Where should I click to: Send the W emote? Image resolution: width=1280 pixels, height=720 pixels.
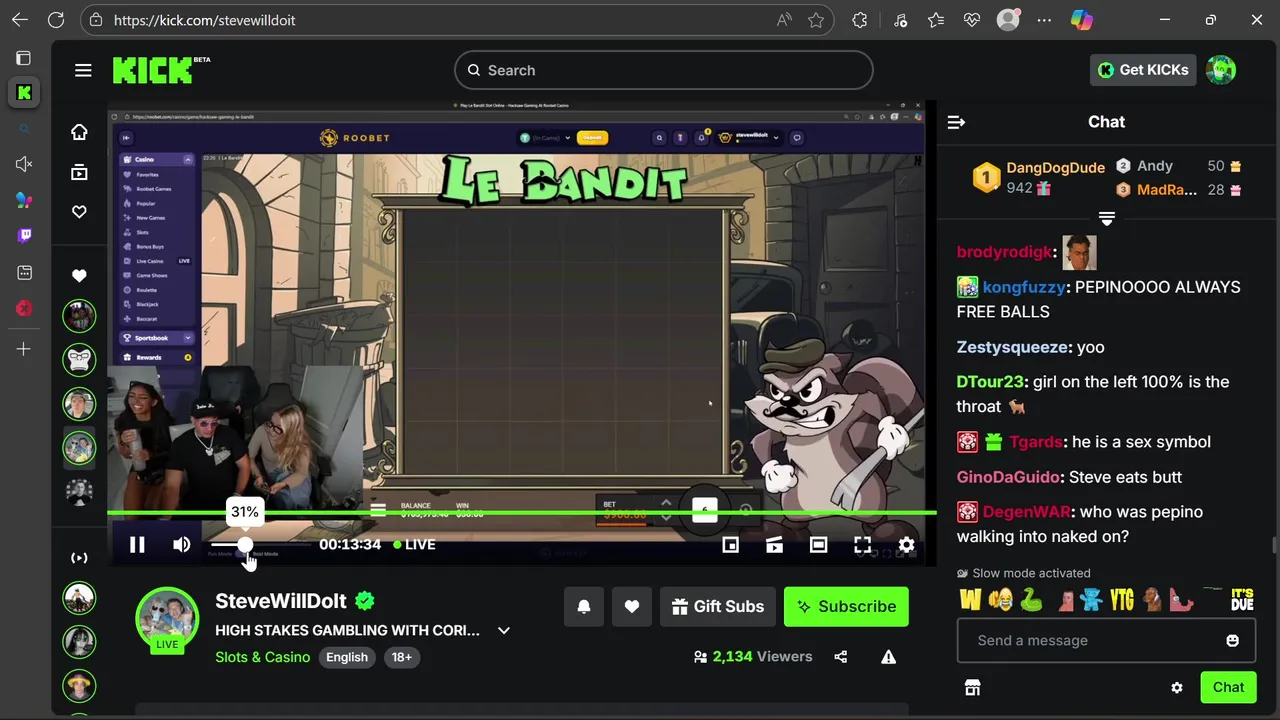(970, 600)
